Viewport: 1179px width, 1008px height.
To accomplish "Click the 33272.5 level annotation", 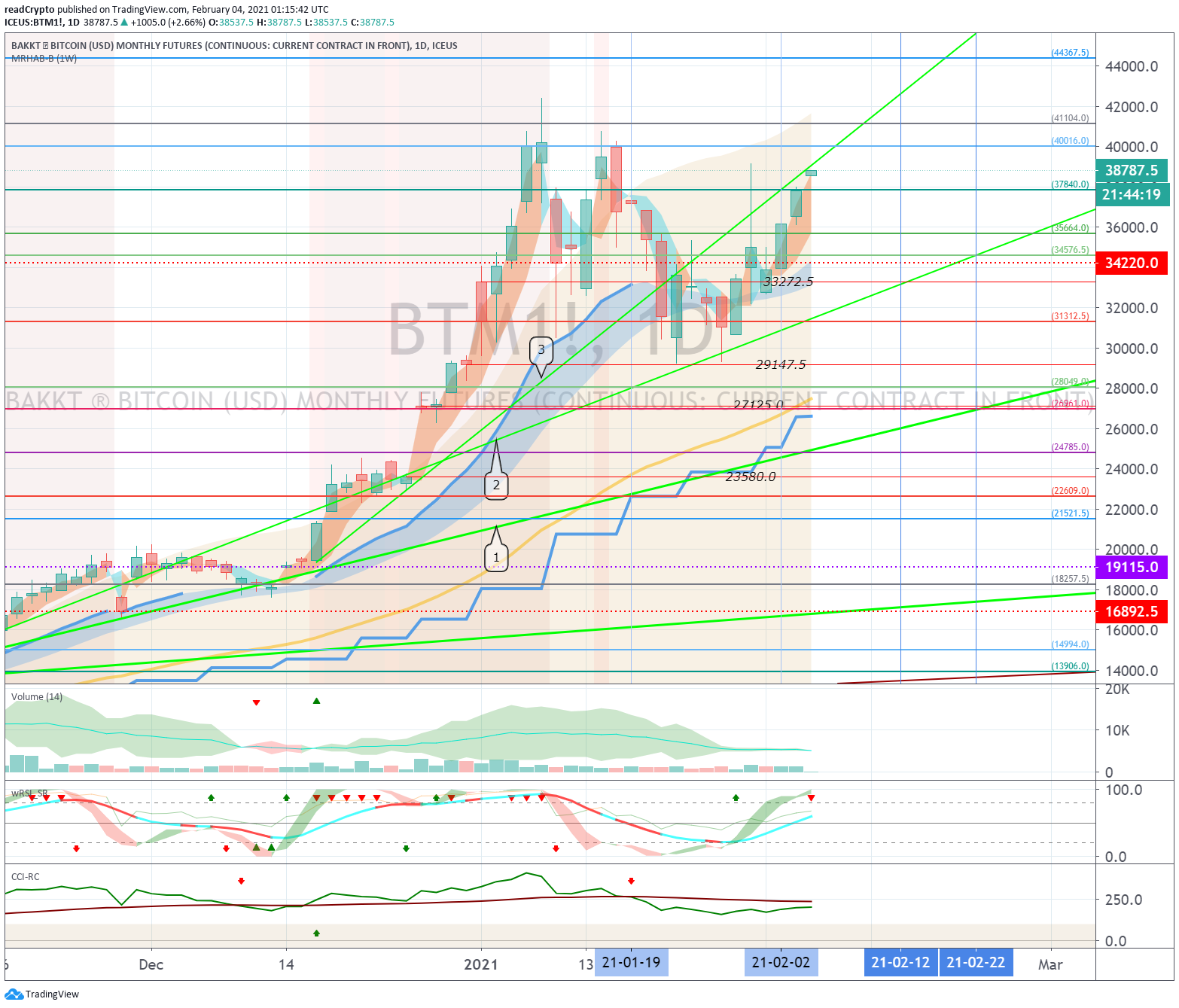I will click(x=788, y=282).
